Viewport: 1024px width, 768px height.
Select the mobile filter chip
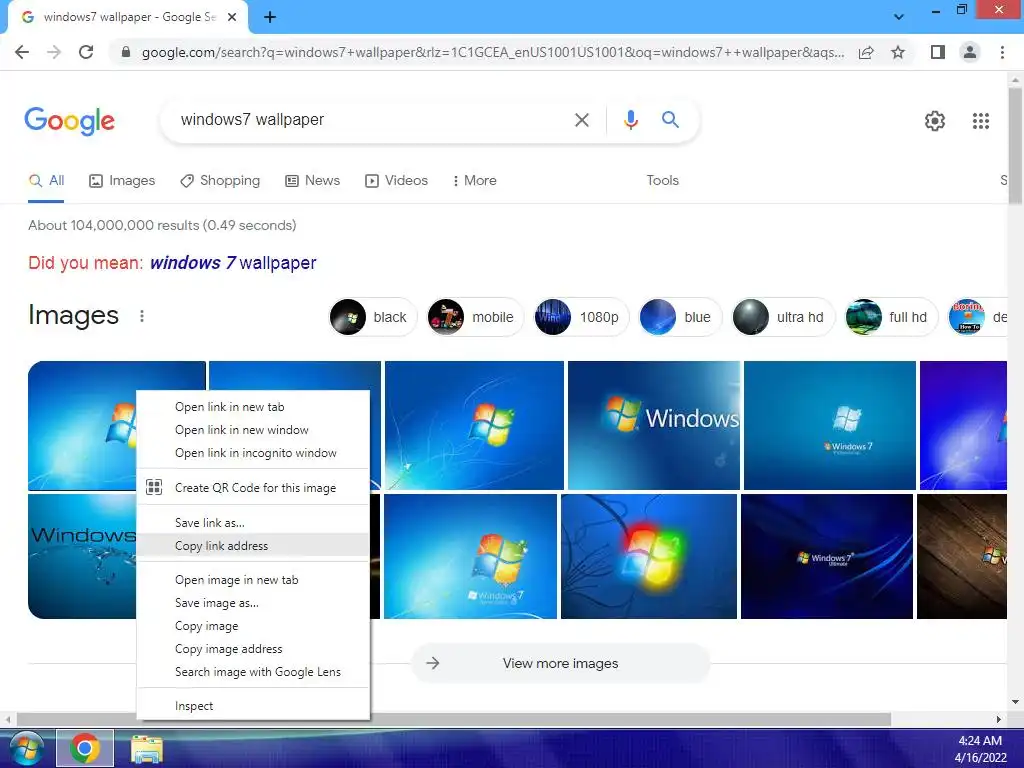coord(475,317)
